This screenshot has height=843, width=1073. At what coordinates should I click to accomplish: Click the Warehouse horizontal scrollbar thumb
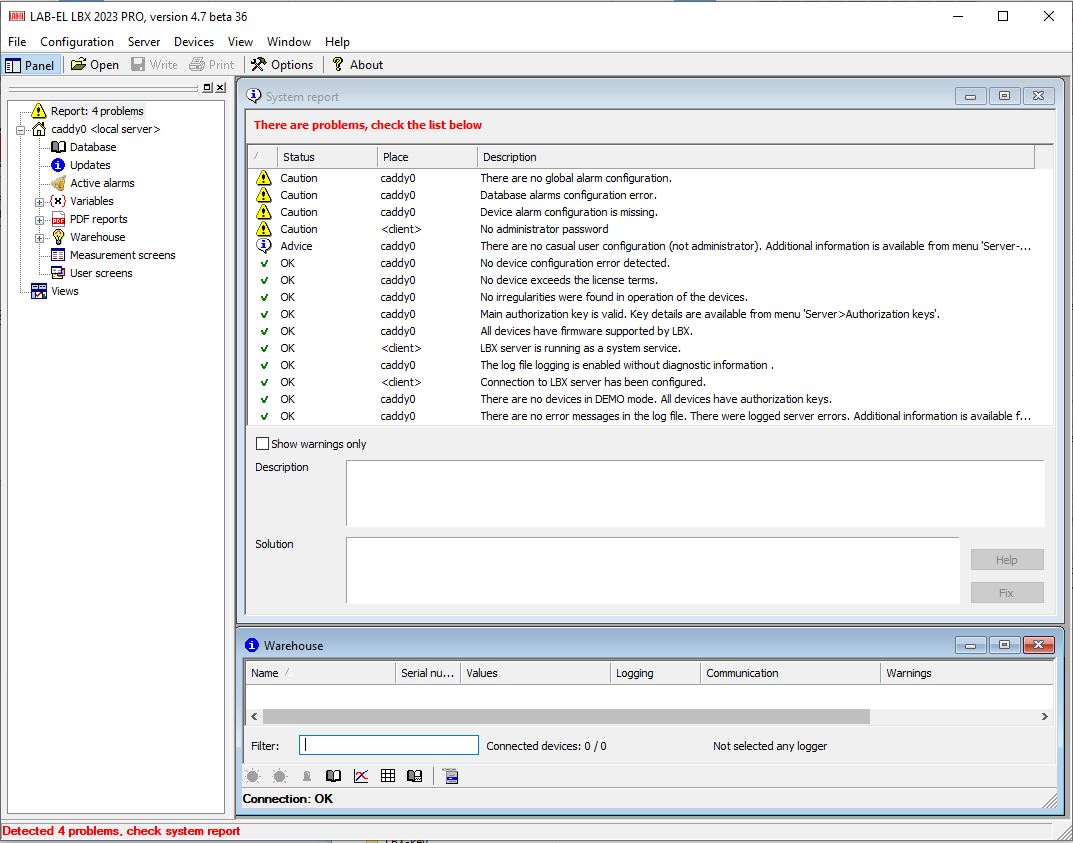[566, 716]
